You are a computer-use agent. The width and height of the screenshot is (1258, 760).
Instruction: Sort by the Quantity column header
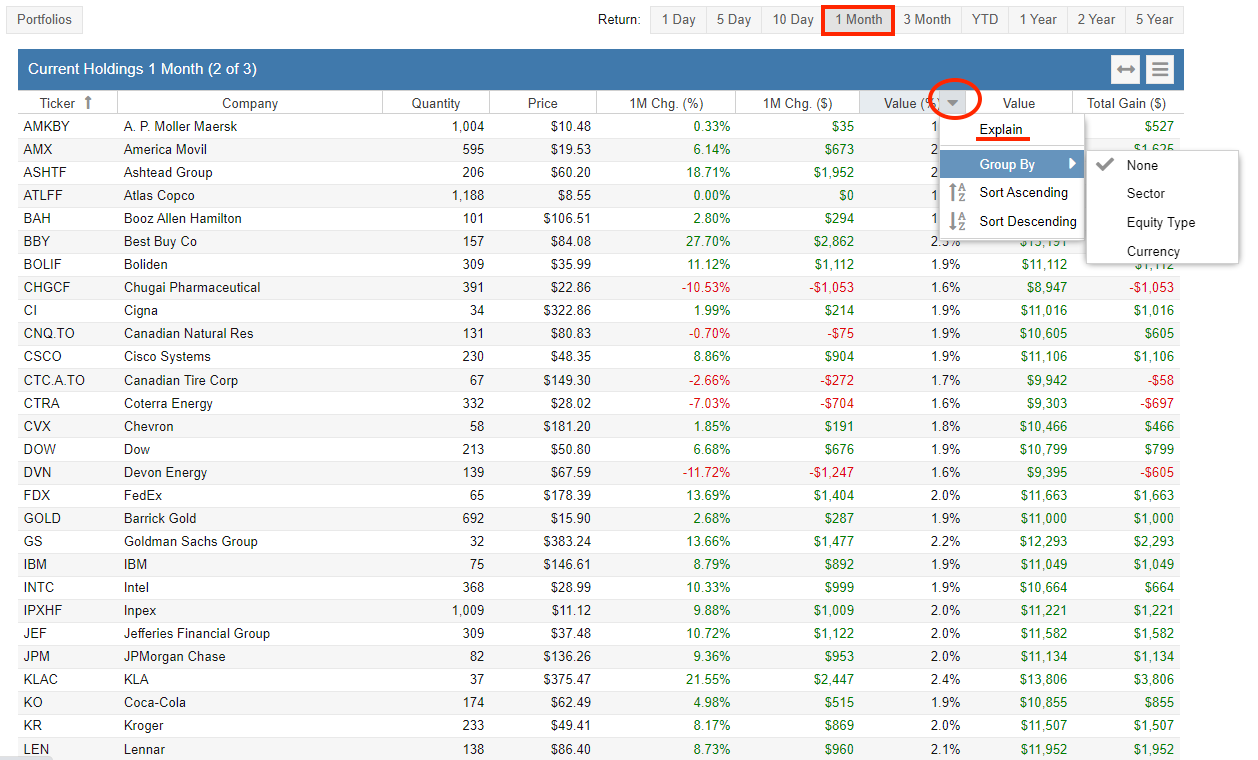(x=436, y=103)
